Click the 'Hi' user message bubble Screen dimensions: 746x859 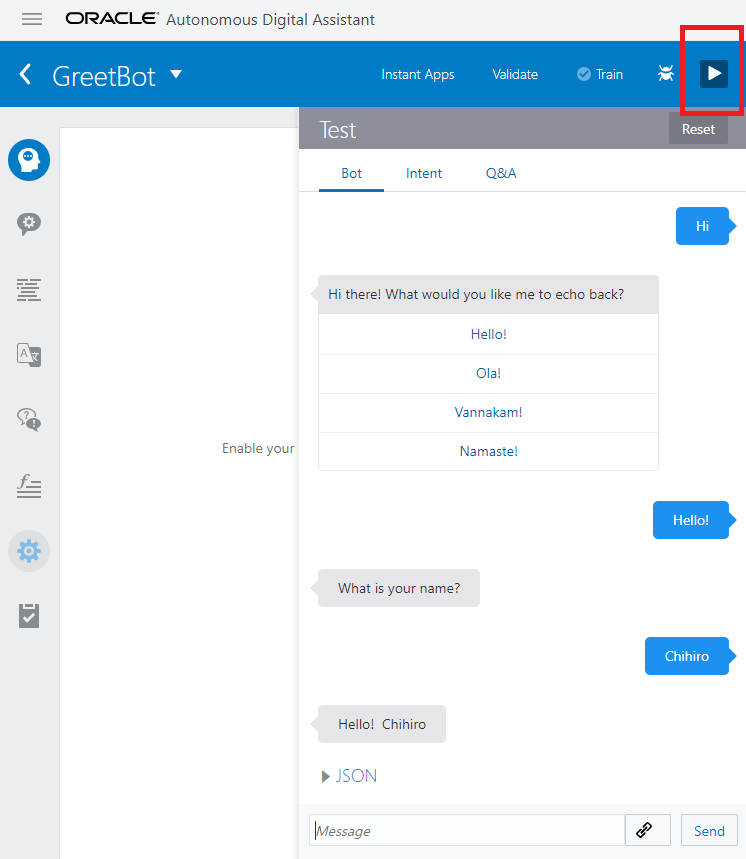(x=703, y=226)
